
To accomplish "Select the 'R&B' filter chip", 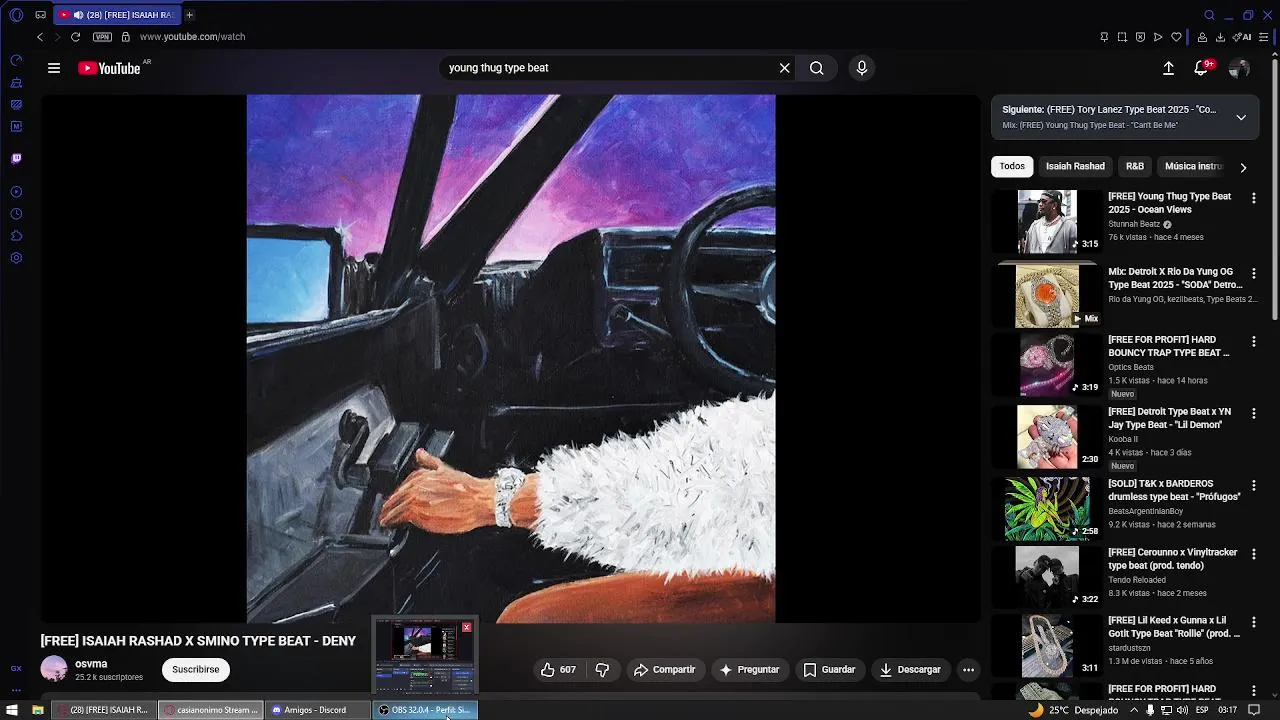I will [1135, 166].
